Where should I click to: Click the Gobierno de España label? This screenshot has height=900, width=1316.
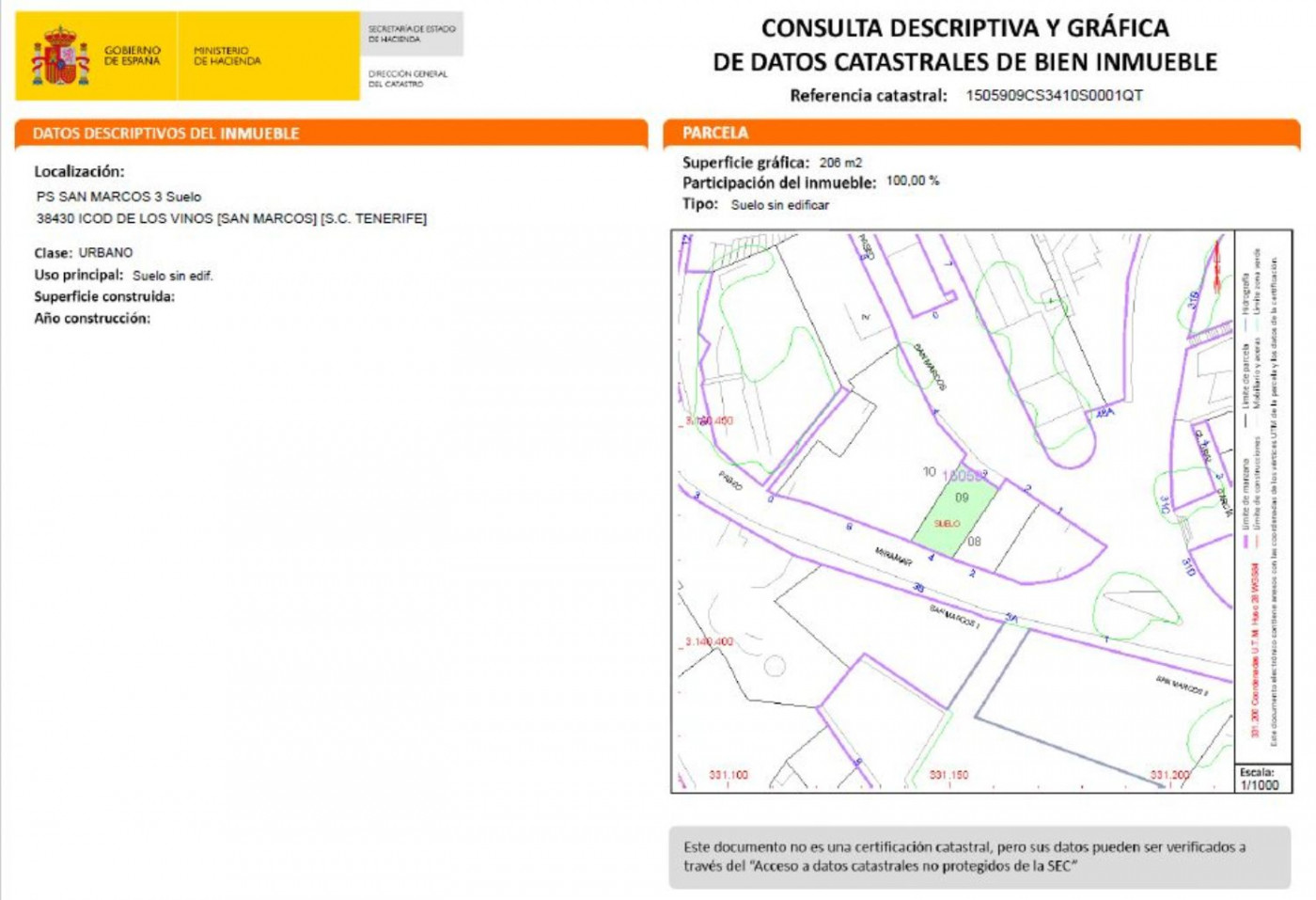[132, 55]
